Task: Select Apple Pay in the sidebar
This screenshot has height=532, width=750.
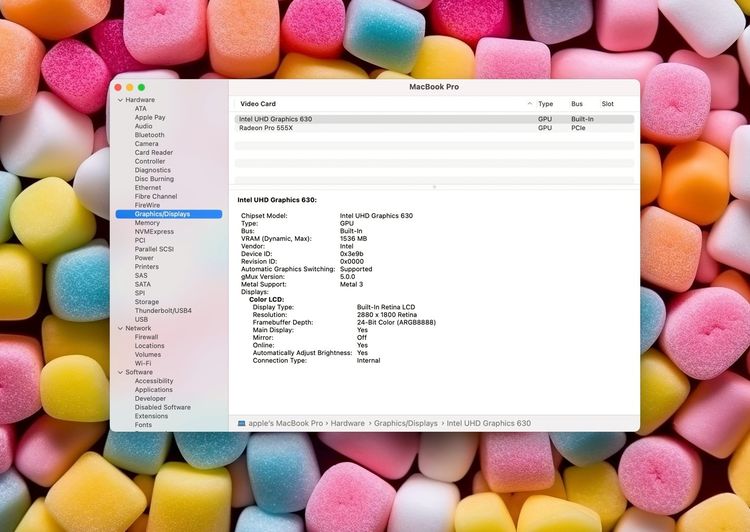Action: [150, 117]
